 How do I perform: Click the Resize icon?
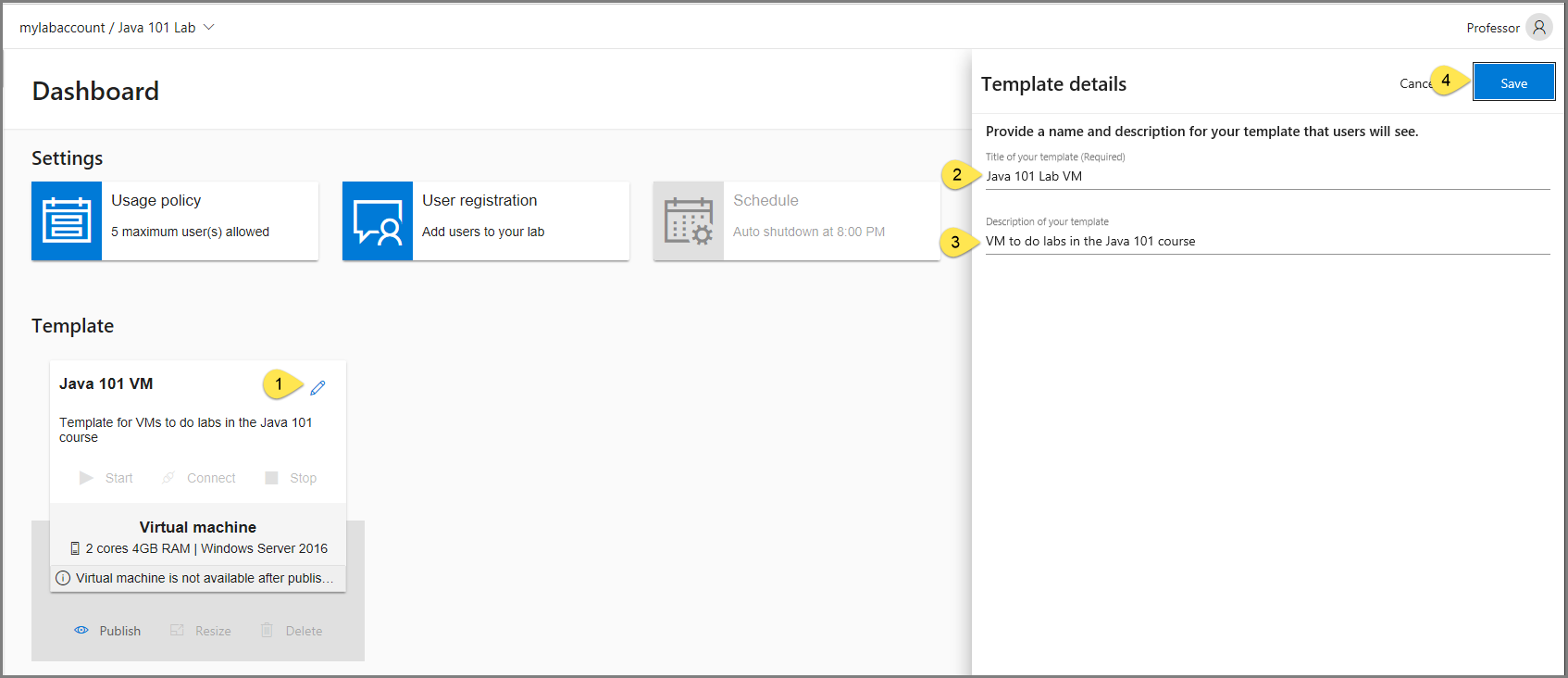click(177, 630)
